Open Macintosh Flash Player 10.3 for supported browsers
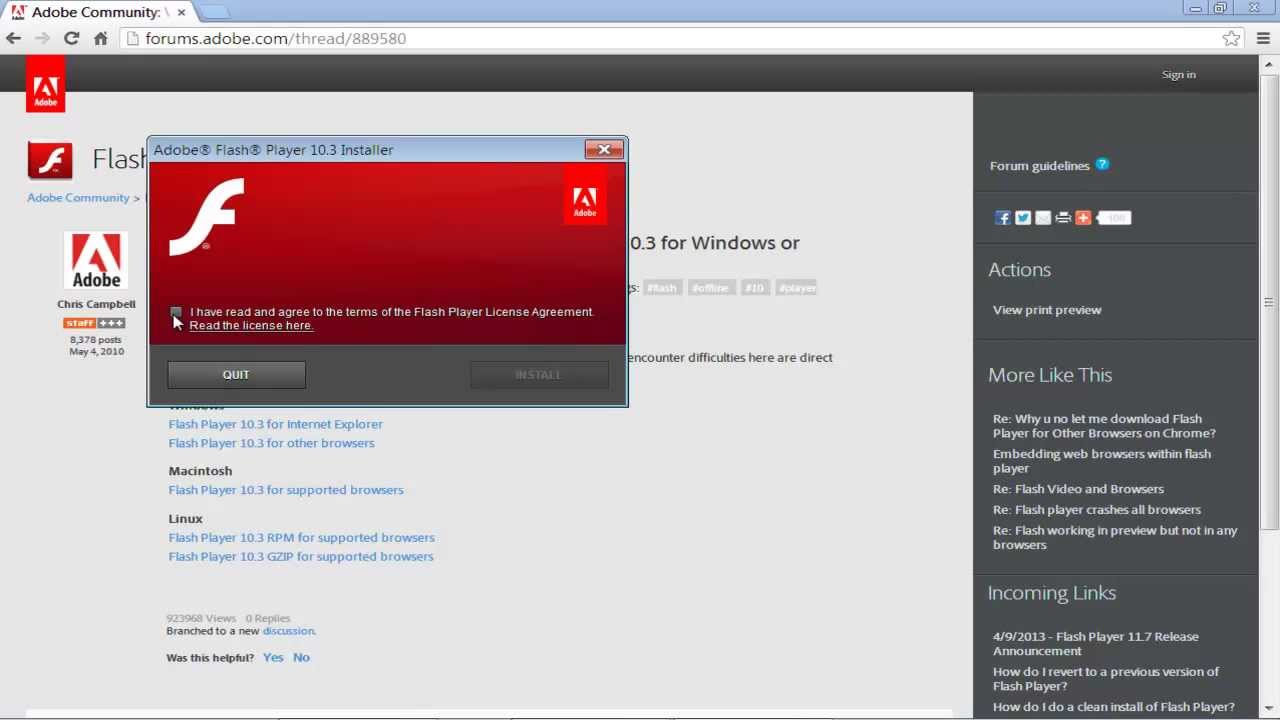The image size is (1280, 720). click(286, 490)
